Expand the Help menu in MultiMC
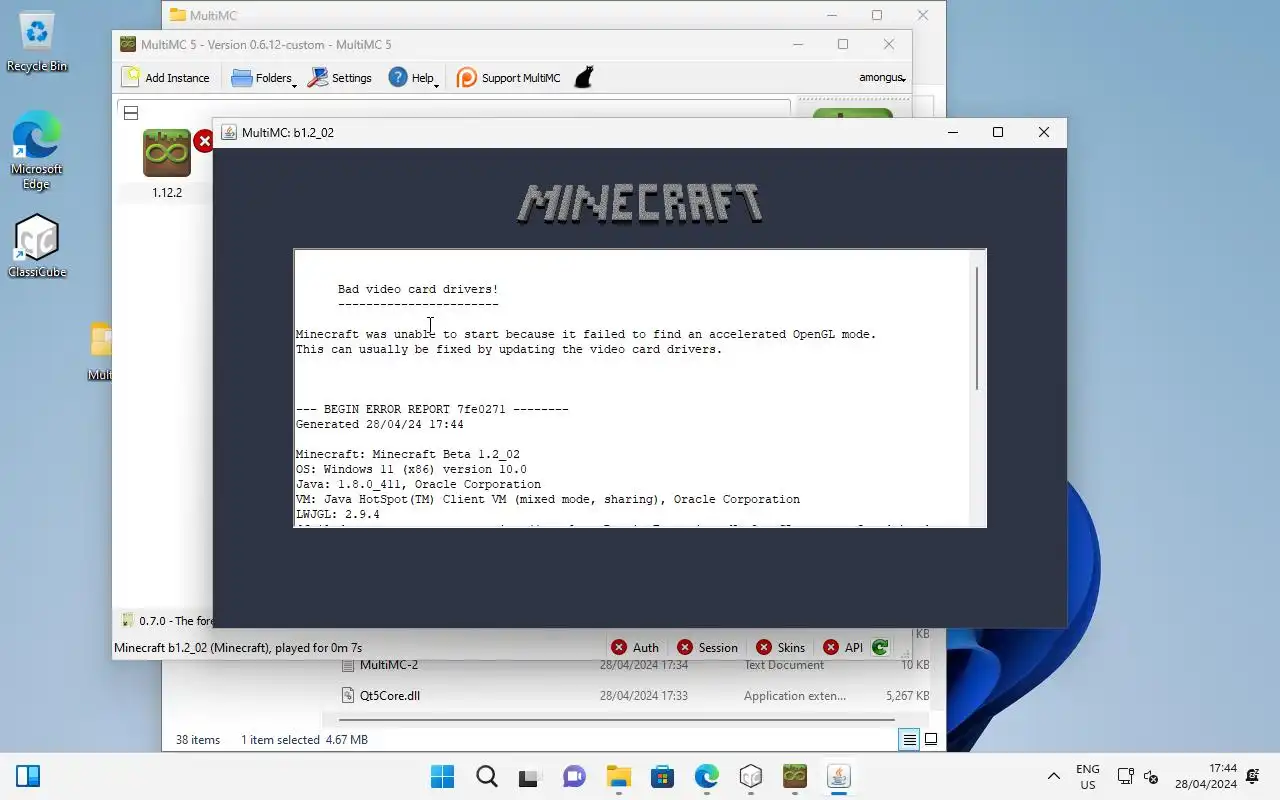1280x800 pixels. click(414, 77)
